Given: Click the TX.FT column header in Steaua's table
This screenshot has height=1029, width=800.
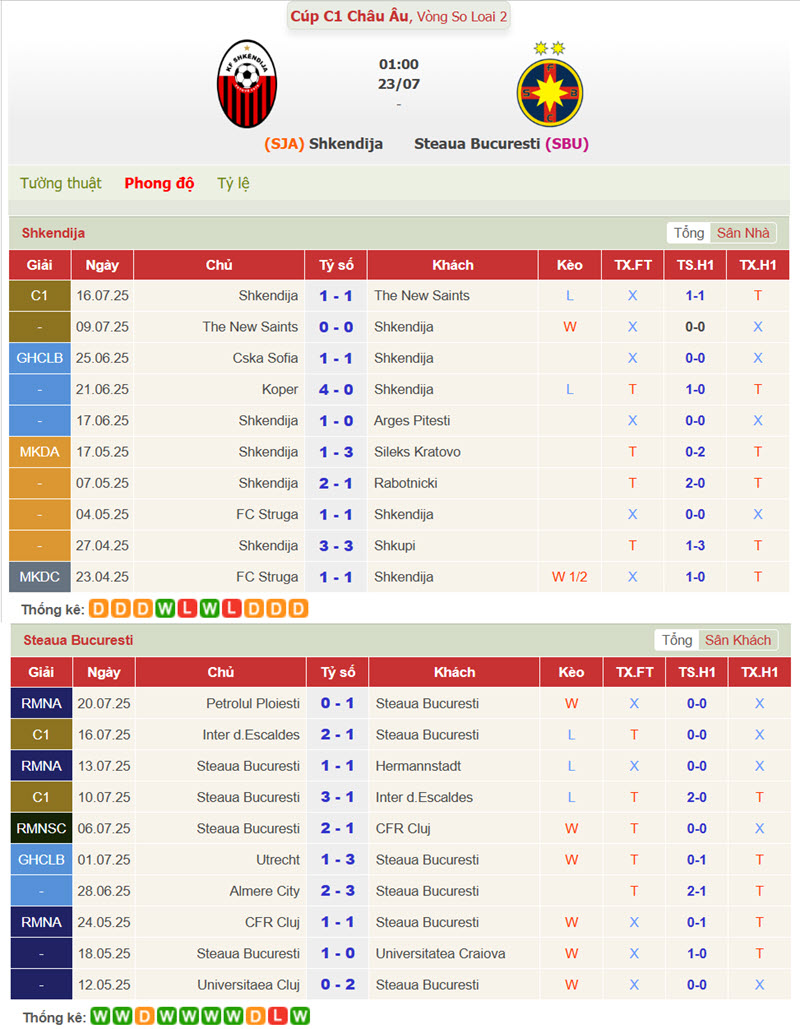Looking at the screenshot, I should point(635,672).
